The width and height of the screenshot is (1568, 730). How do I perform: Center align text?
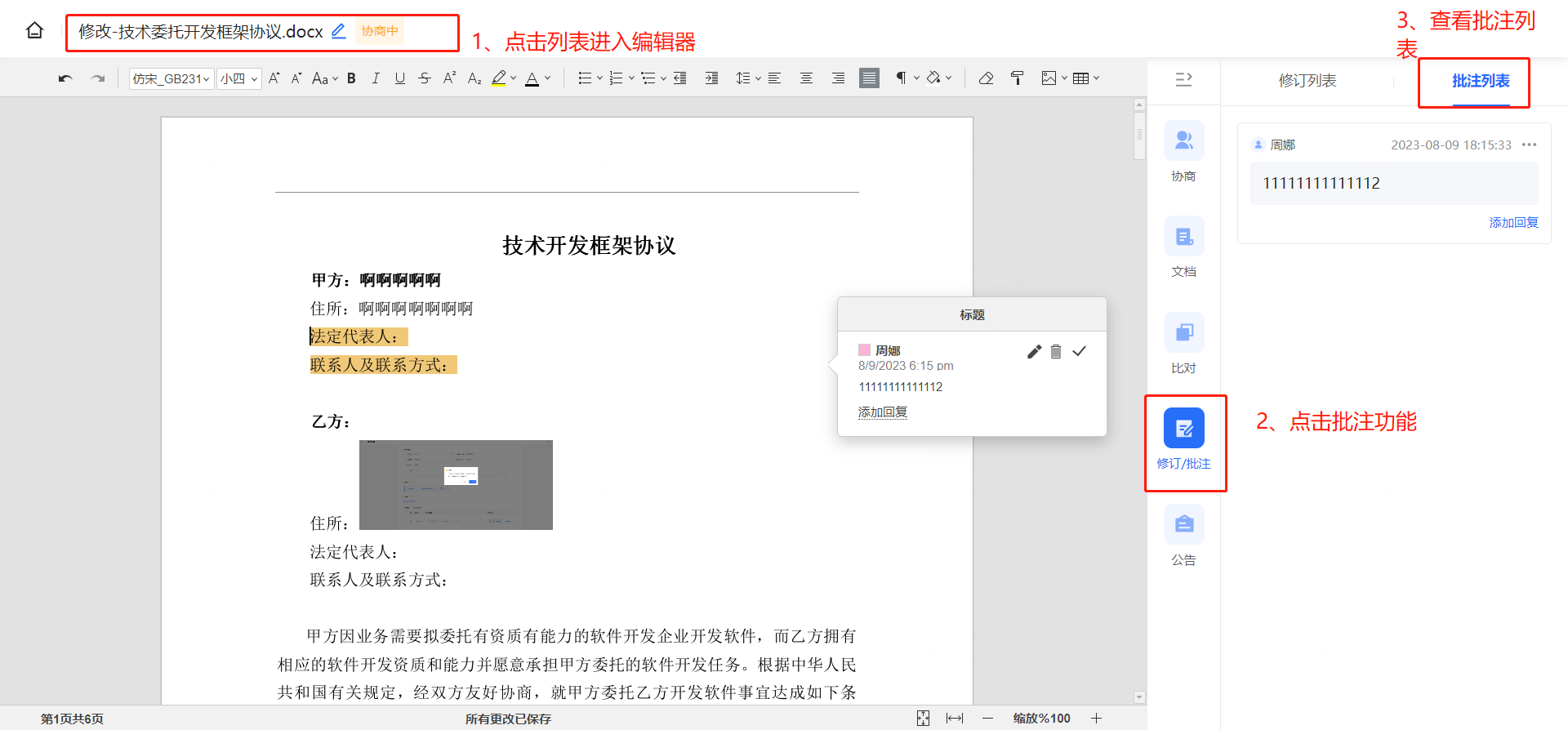[x=806, y=78]
